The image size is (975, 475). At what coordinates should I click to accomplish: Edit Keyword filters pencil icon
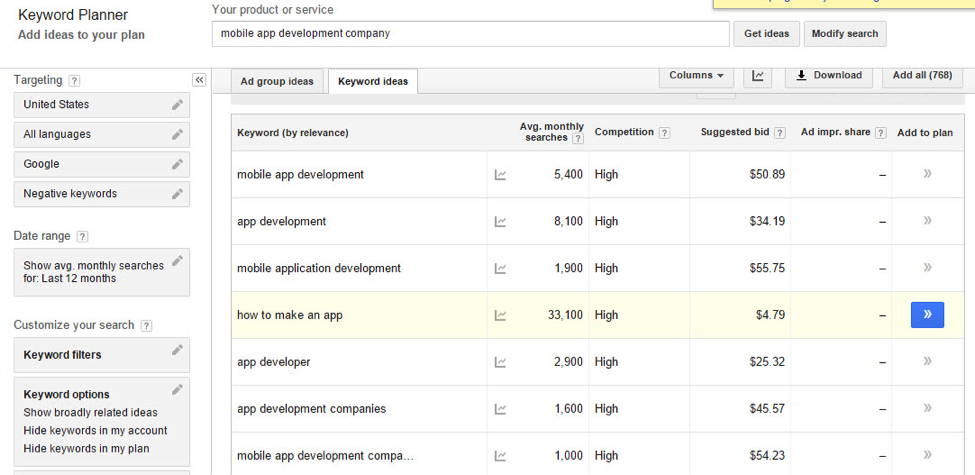pyautogui.click(x=177, y=350)
